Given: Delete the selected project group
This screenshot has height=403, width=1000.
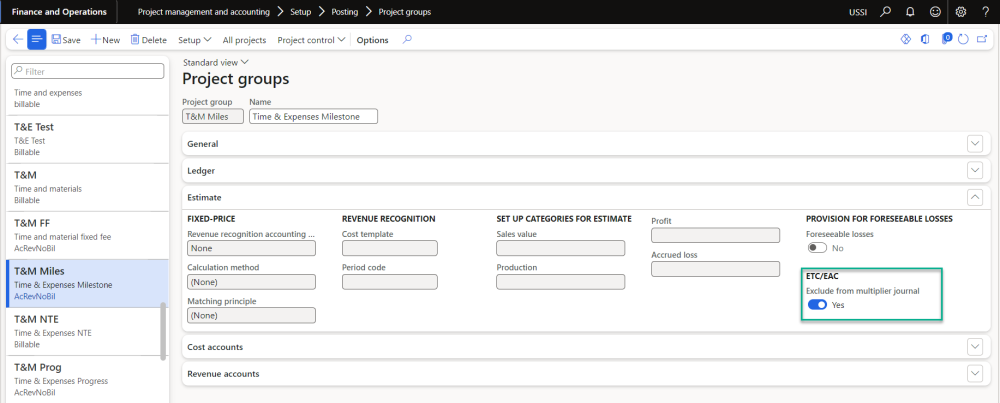Looking at the screenshot, I should 149,40.
